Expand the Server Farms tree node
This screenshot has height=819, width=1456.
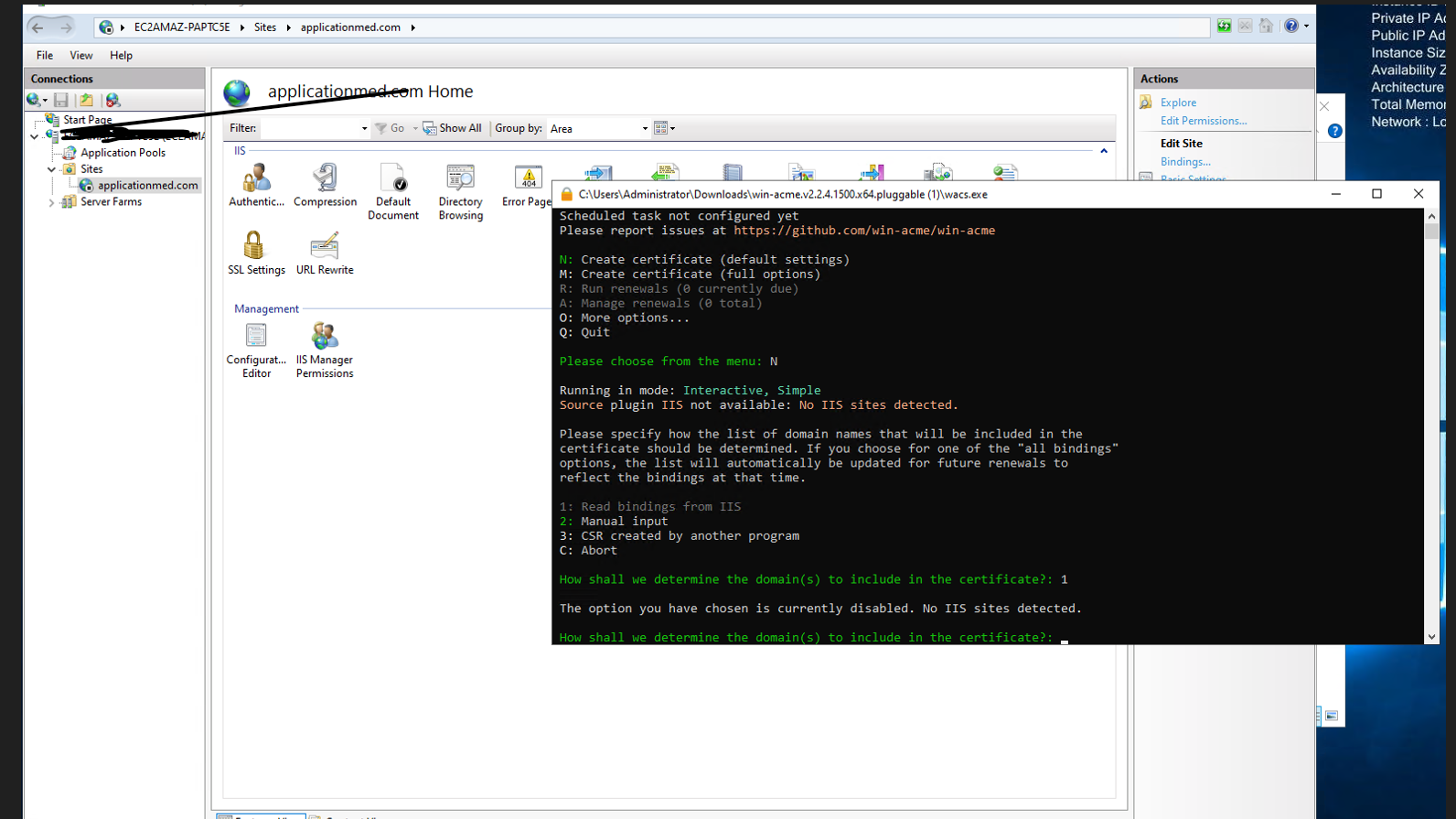tap(51, 202)
